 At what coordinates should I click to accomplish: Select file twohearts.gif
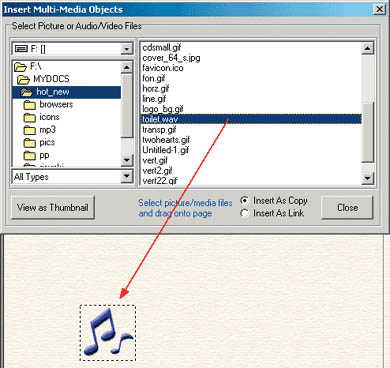pos(166,140)
